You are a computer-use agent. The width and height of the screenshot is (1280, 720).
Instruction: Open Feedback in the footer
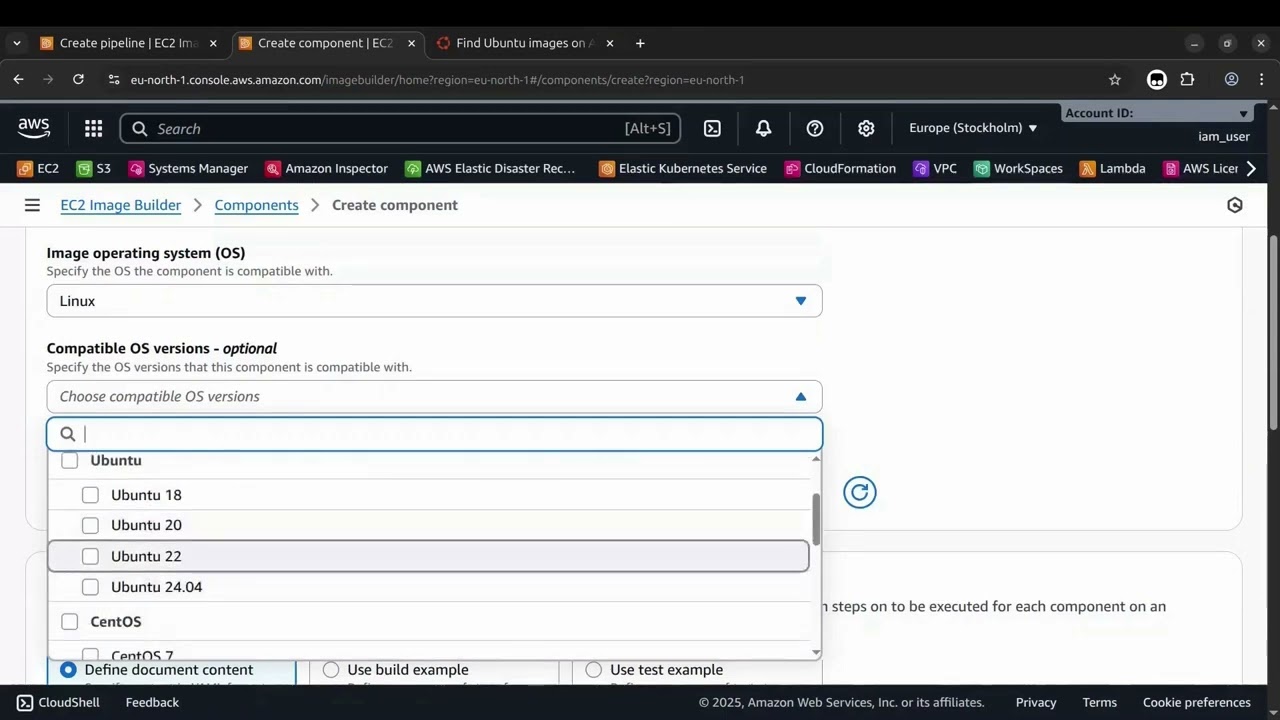click(x=152, y=702)
